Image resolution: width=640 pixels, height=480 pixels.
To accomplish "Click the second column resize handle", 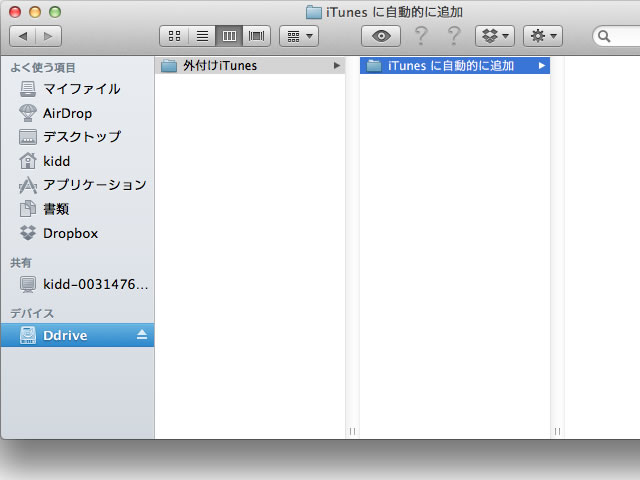I will (557, 431).
